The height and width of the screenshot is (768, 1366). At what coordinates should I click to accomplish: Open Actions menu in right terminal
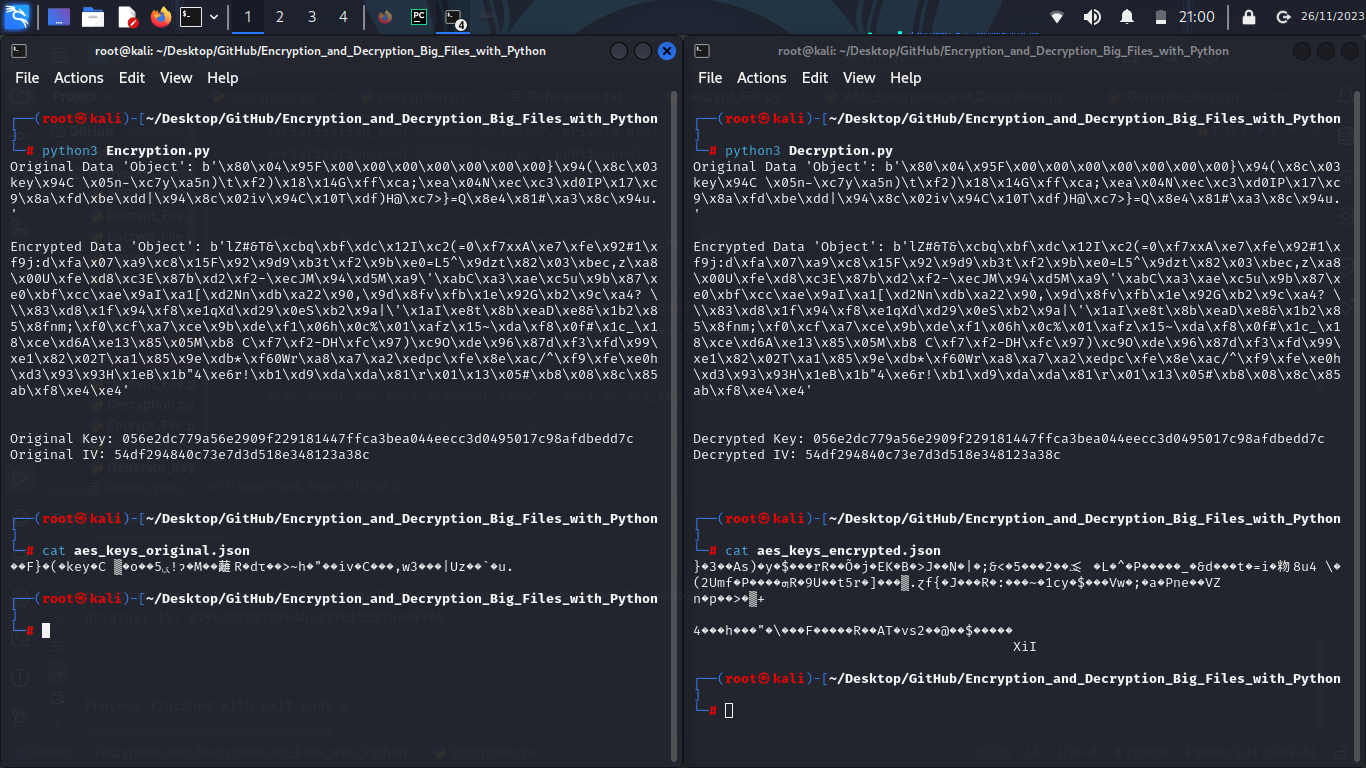[x=762, y=77]
